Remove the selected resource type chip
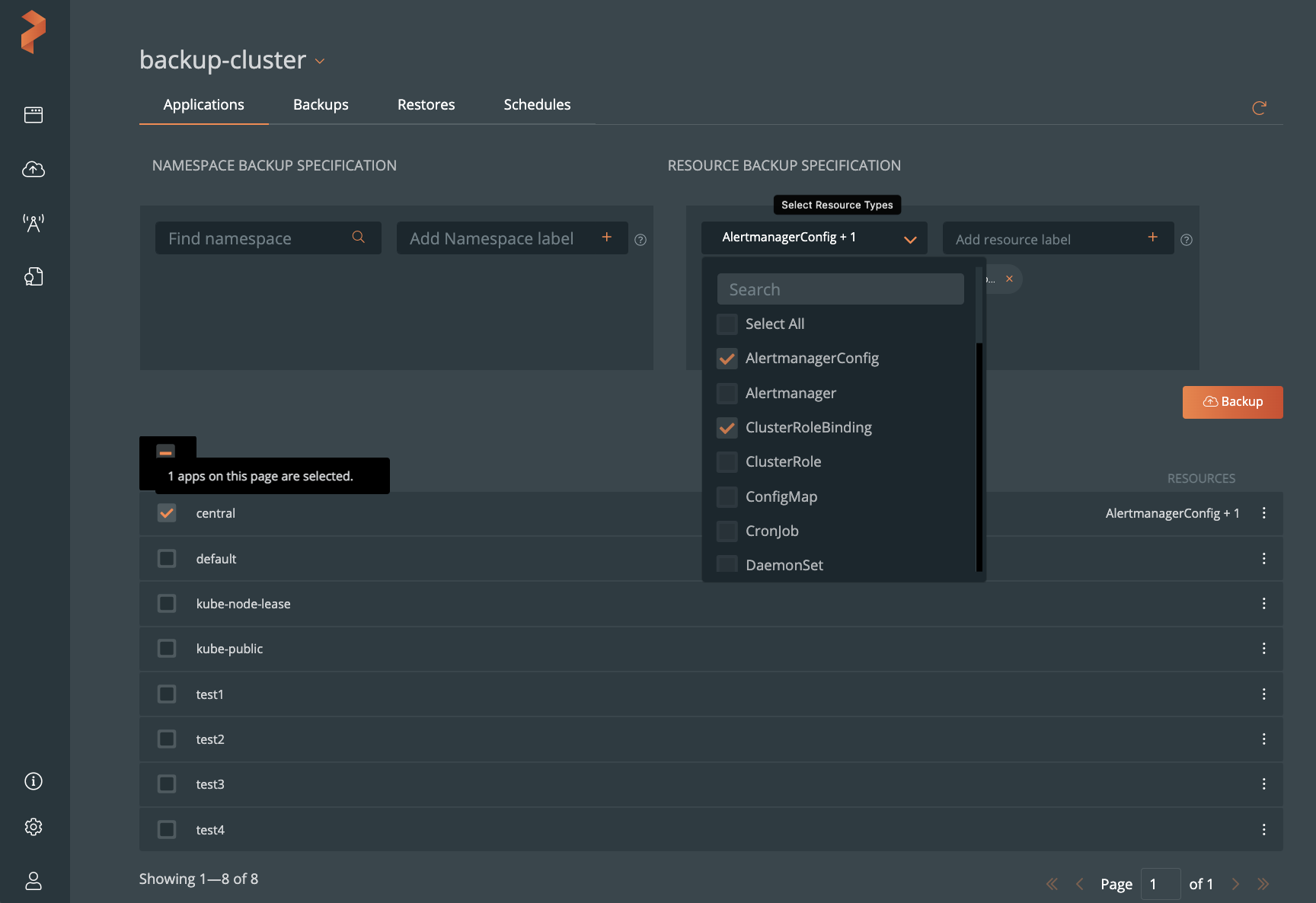This screenshot has width=1316, height=903. 1009,279
